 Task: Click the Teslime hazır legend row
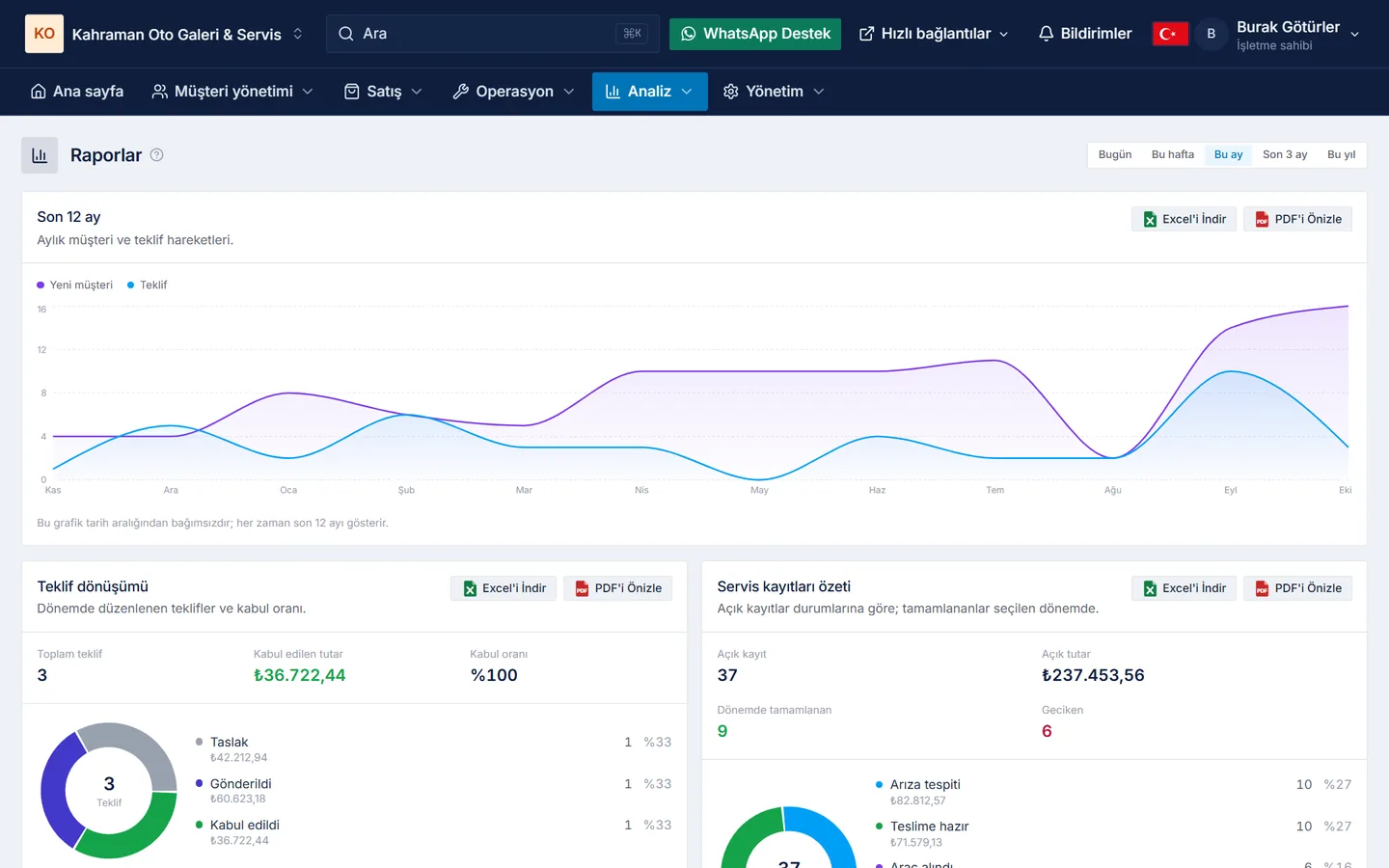pos(1113,833)
